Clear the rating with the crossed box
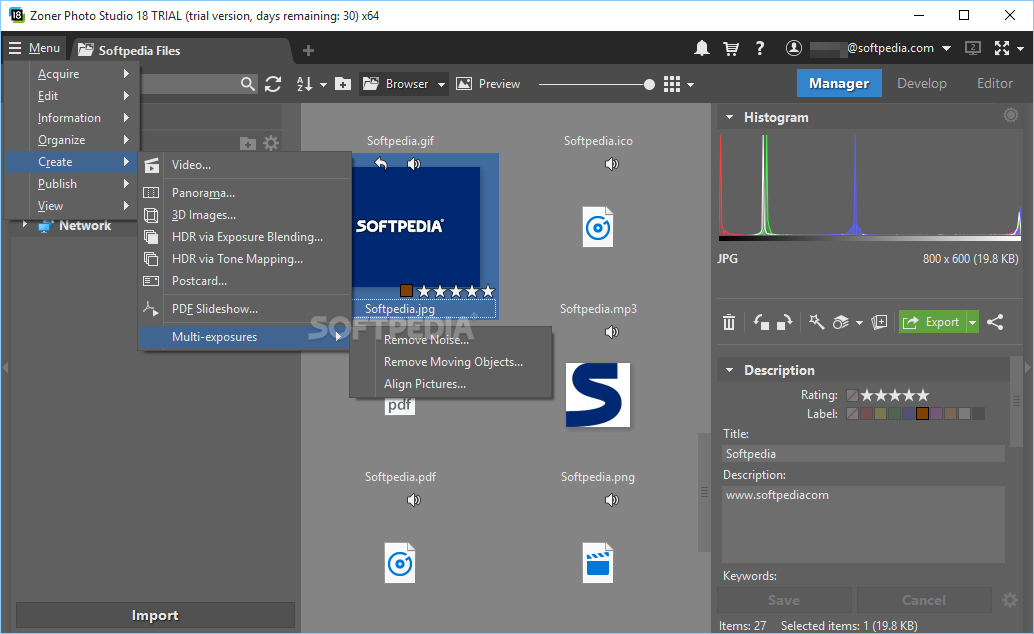 (853, 395)
